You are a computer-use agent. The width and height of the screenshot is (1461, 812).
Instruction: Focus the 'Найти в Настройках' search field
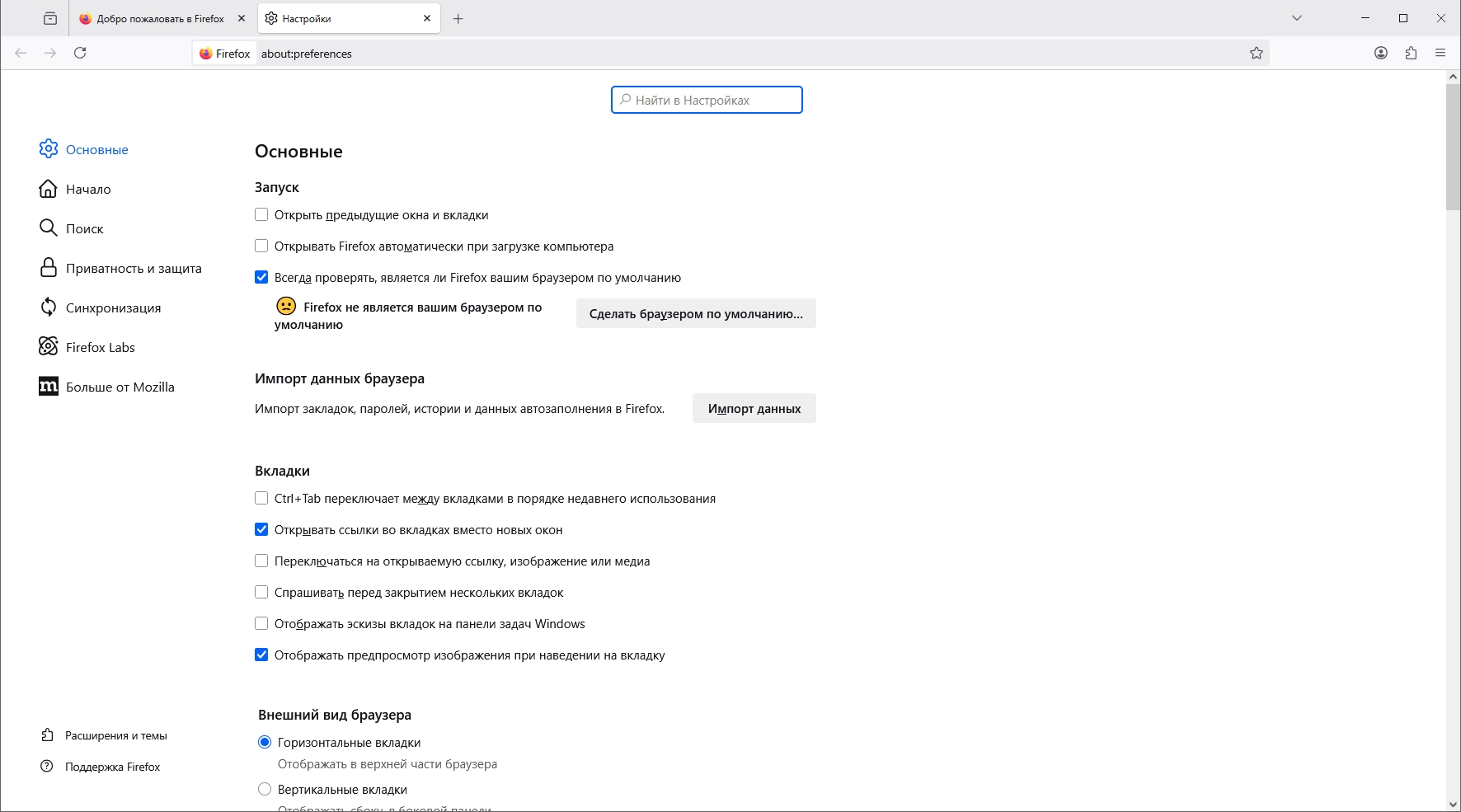pos(707,100)
